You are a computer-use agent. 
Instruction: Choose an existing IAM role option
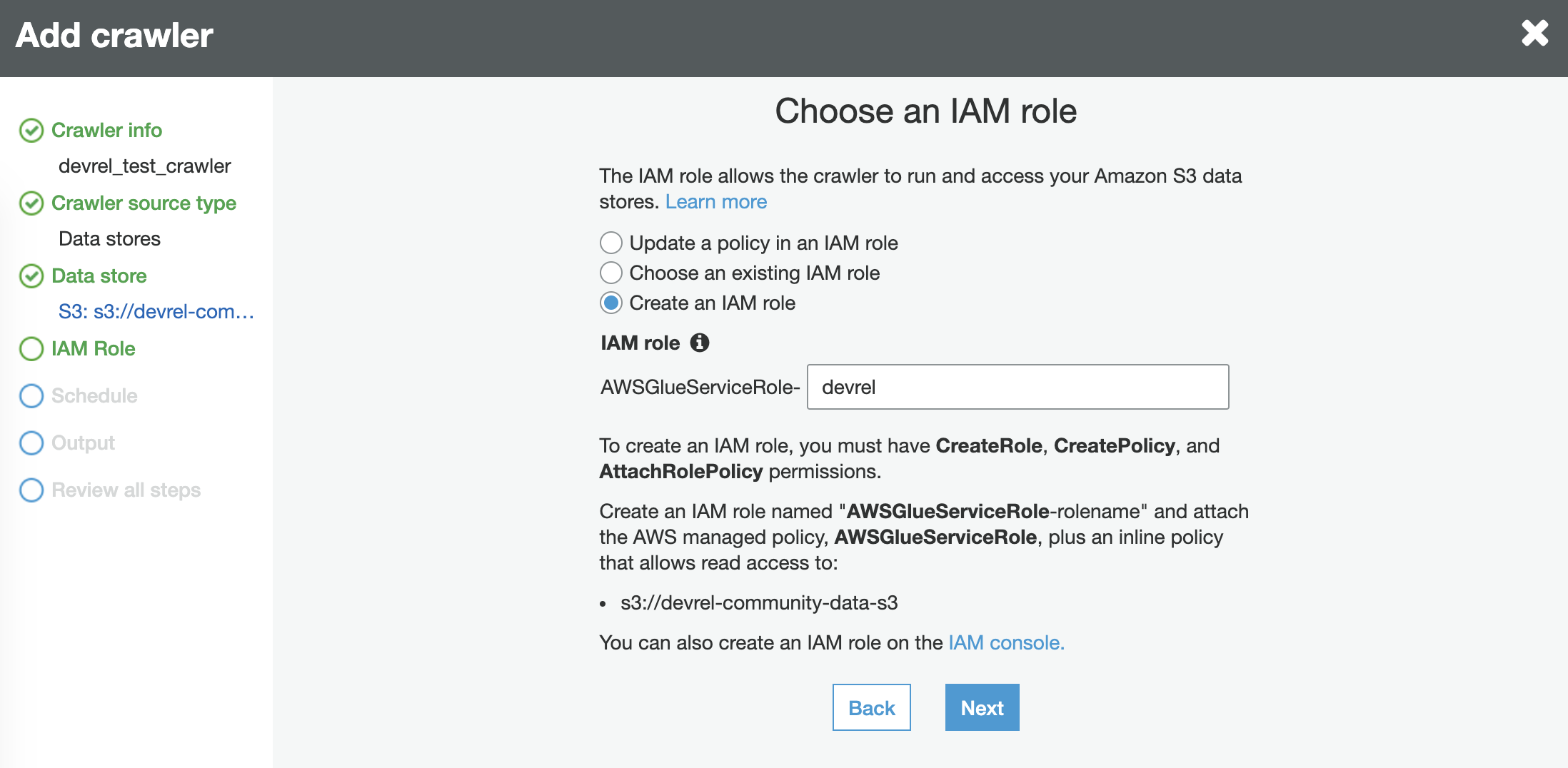[611, 273]
